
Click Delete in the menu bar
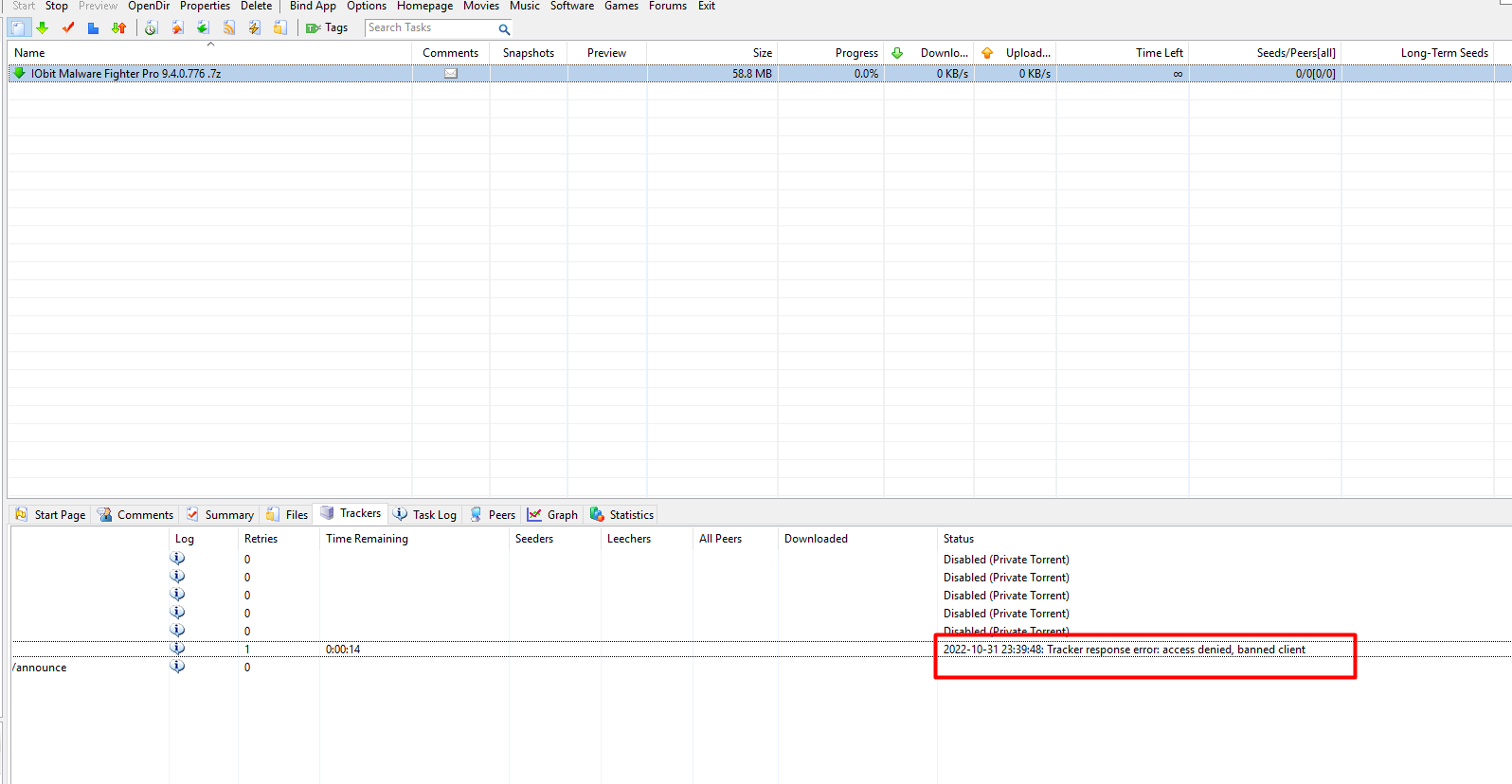coord(256,6)
